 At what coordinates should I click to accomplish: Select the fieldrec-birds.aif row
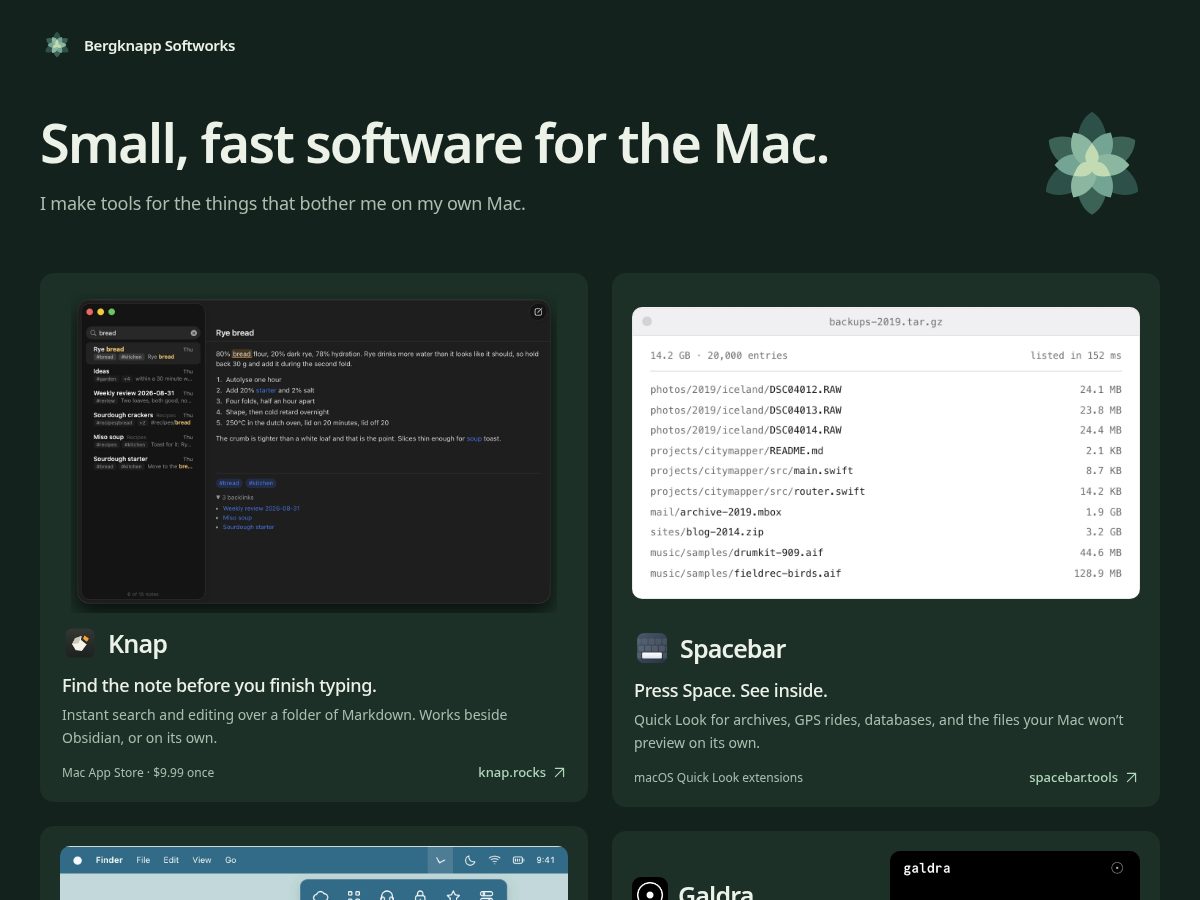(886, 574)
